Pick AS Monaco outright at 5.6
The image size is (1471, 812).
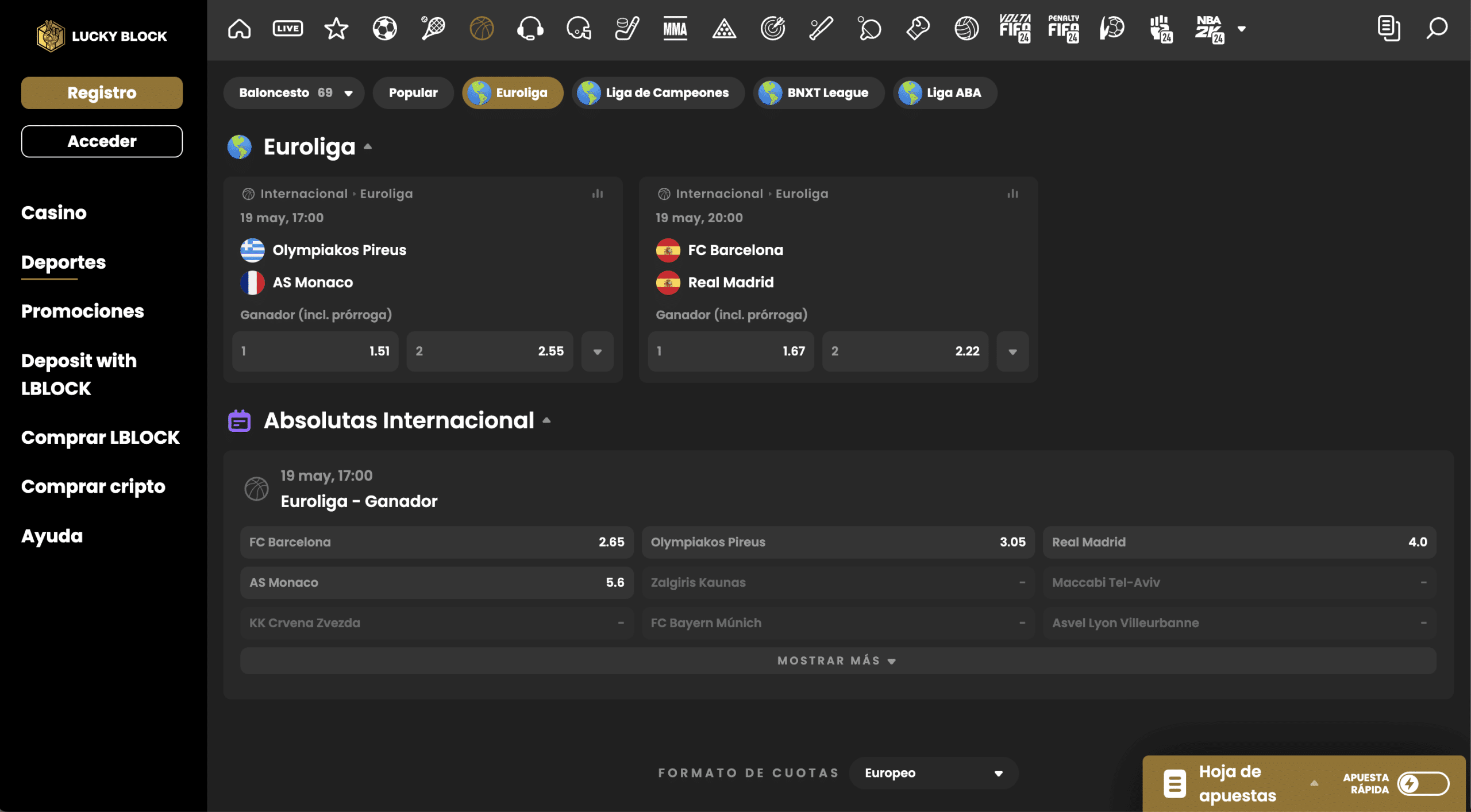pos(437,582)
